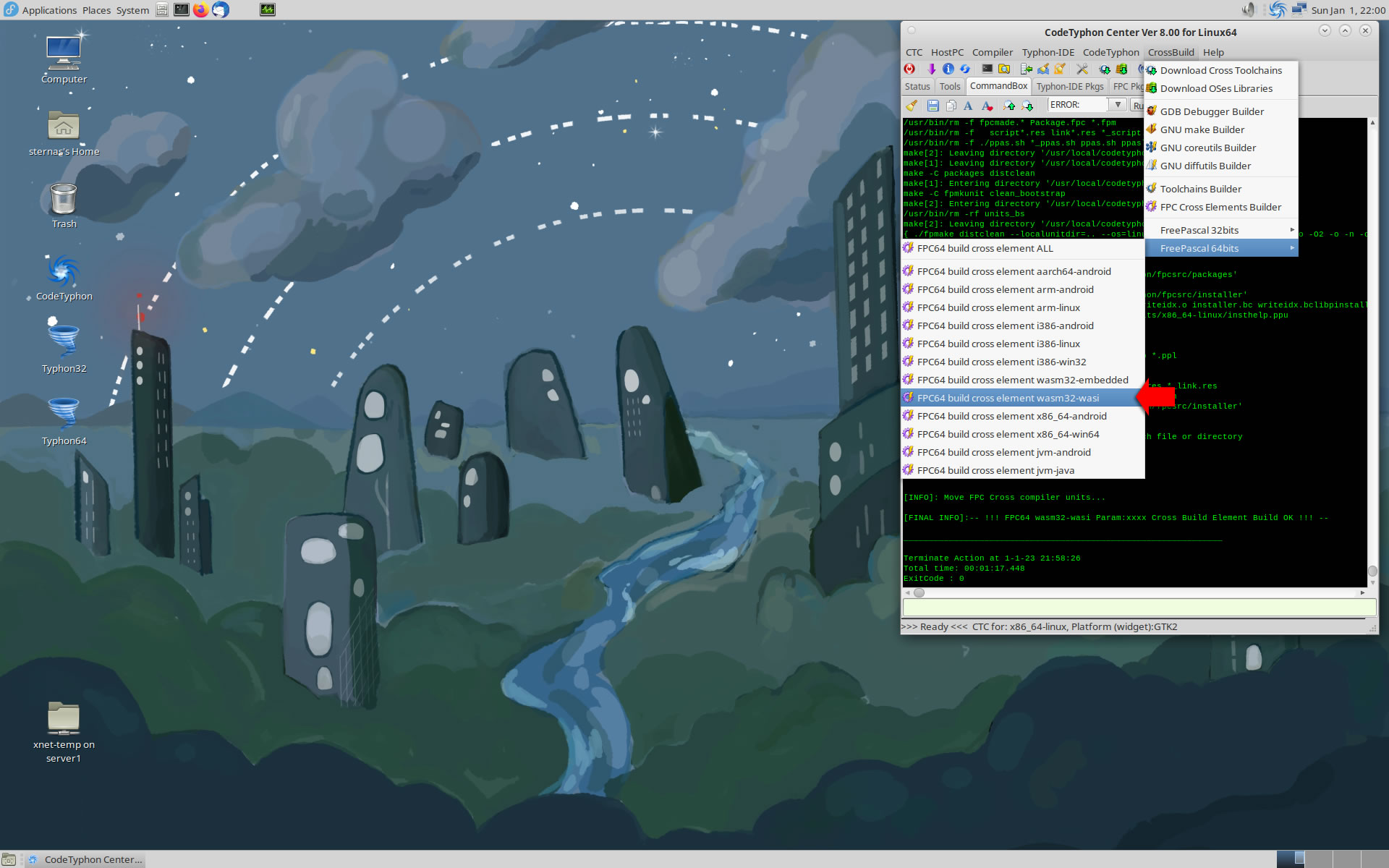Clear the CommandBox with the broom icon

(912, 106)
